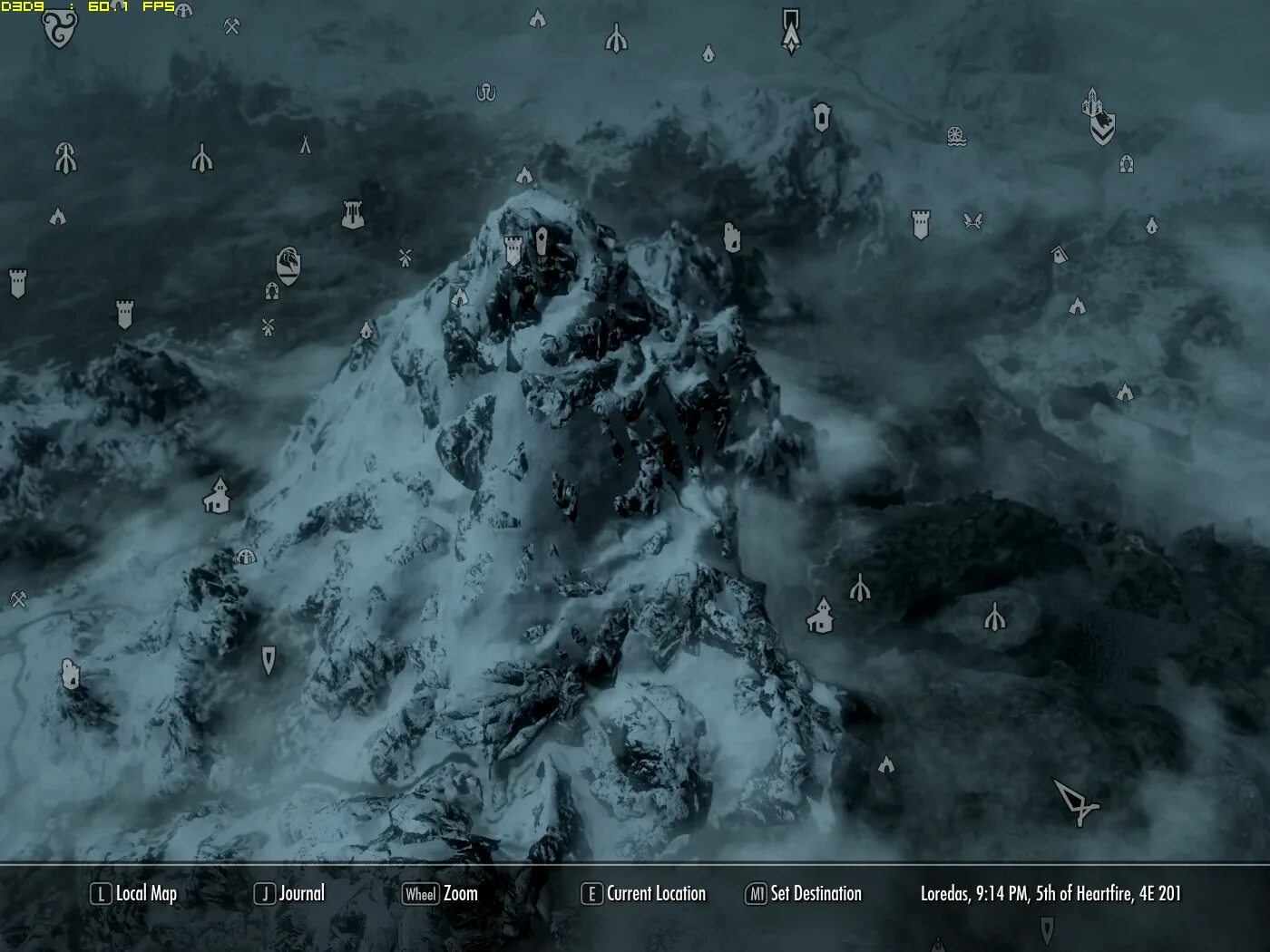Select the village house marker east of the mountain
Image resolution: width=1270 pixels, height=952 pixels.
820,615
